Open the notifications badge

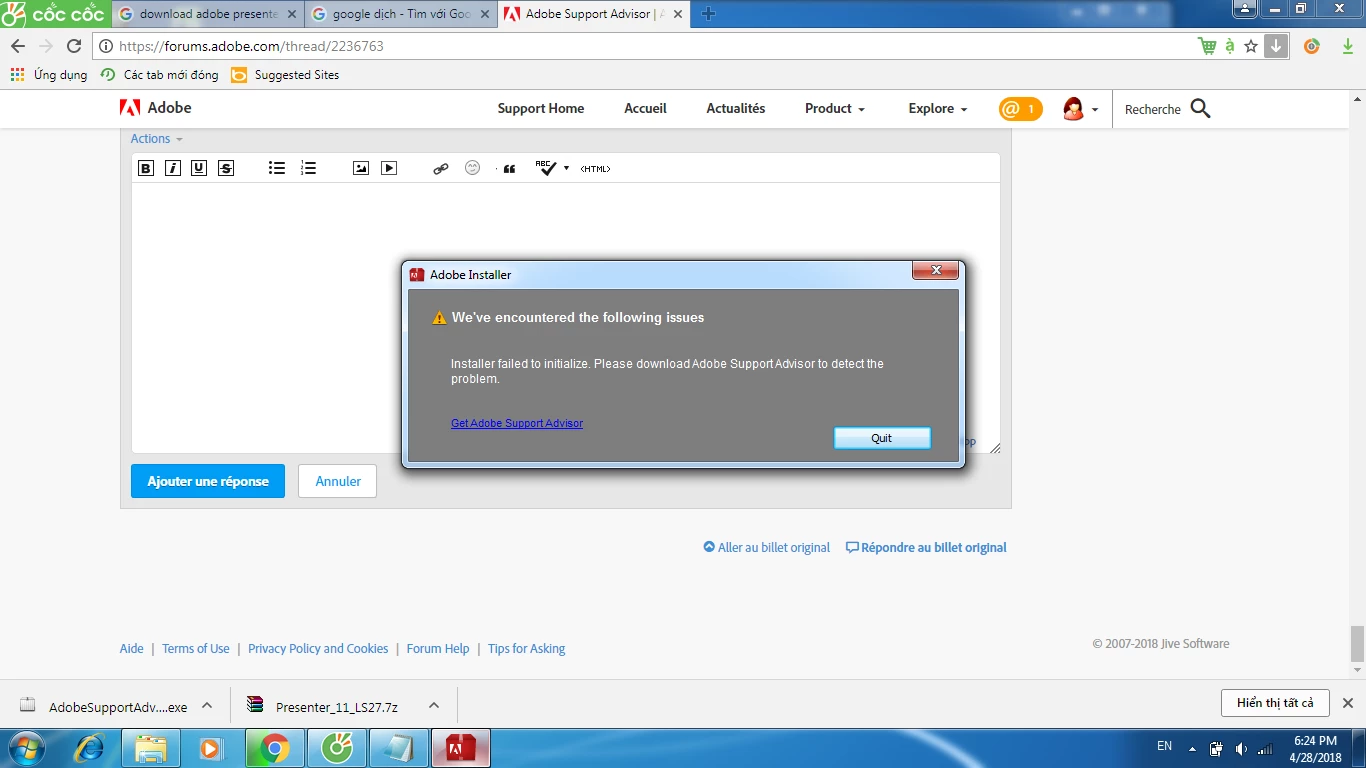point(1020,109)
